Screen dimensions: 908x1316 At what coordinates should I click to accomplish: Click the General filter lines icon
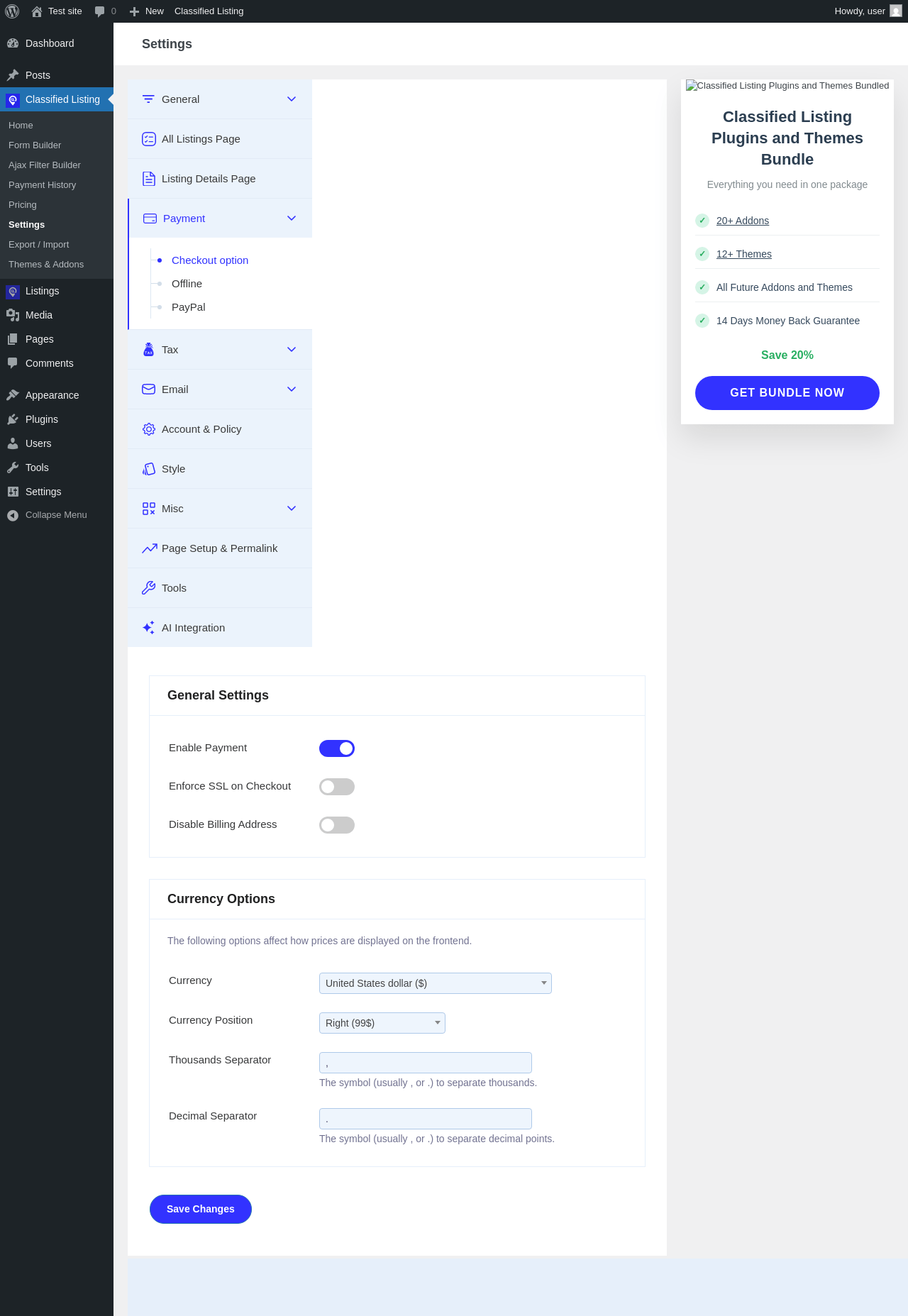[148, 99]
